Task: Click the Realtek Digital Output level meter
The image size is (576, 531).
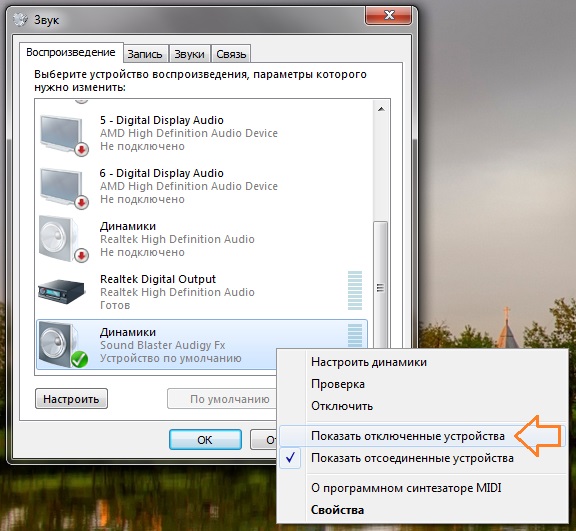Action: tap(355, 290)
